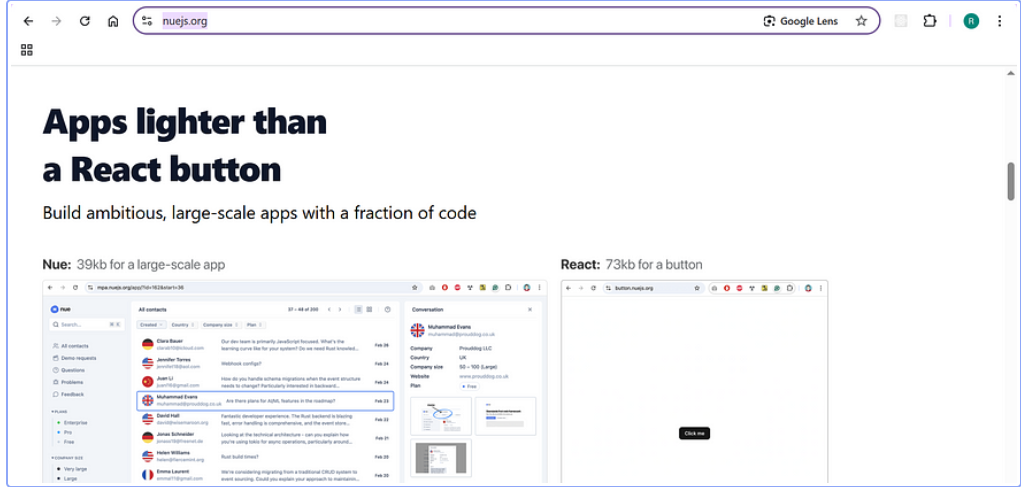Filter by Very large company size
Screen dimensions: 1021x487
pos(74,469)
